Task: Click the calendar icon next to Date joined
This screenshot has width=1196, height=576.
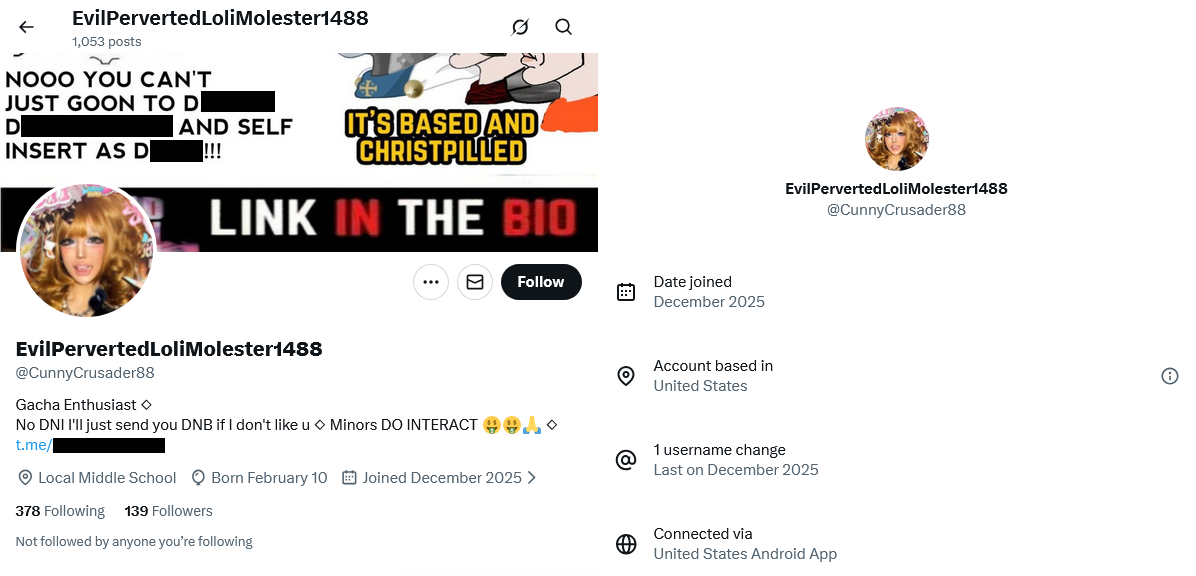Action: pyautogui.click(x=626, y=291)
